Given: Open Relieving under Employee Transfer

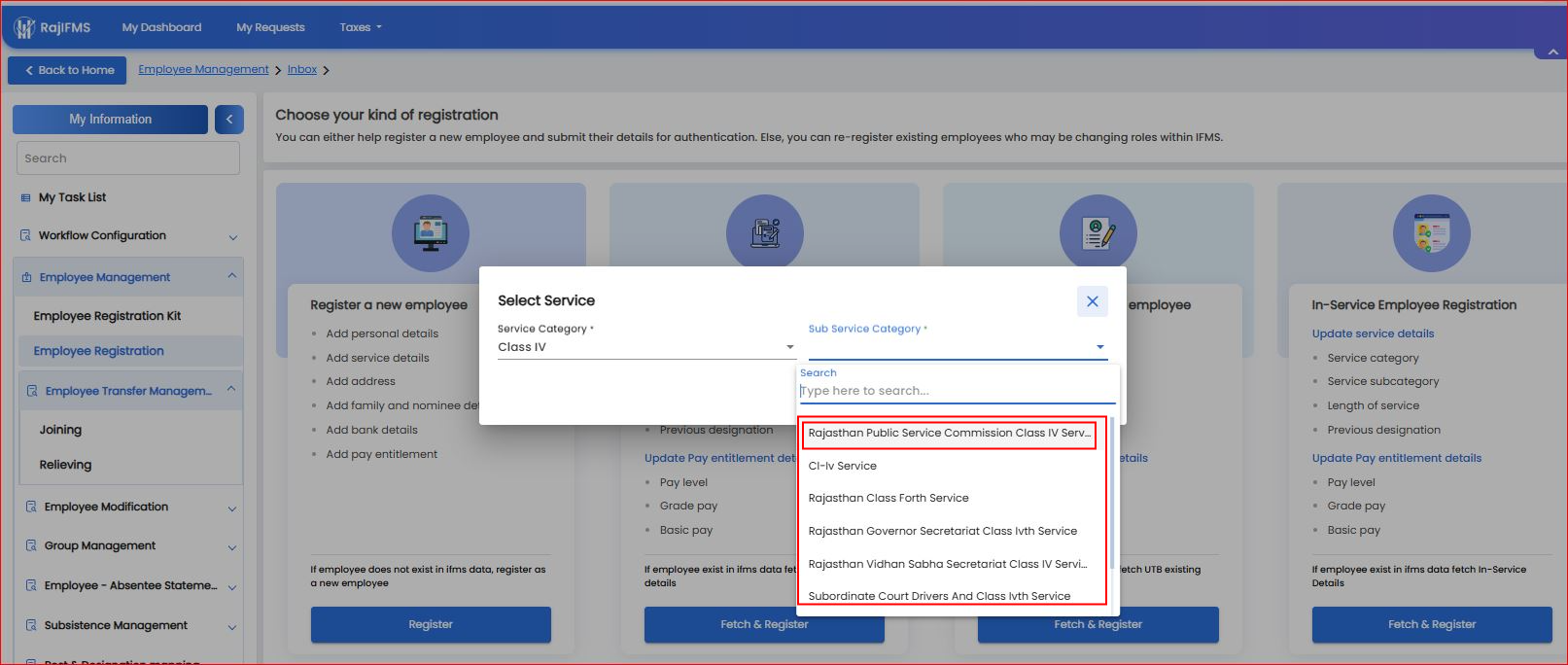Looking at the screenshot, I should coord(65,465).
